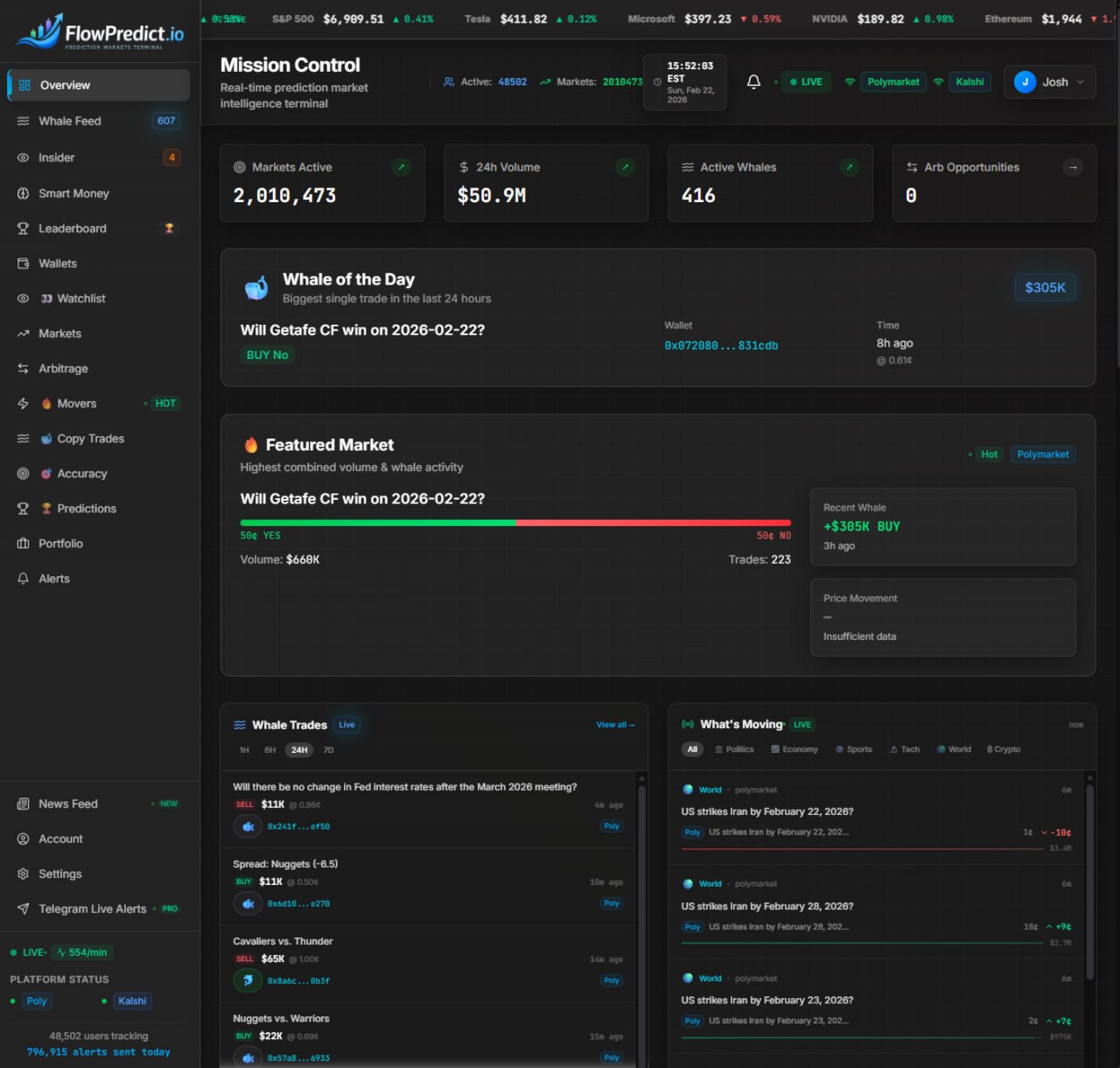Select the 24H whale trades range
This screenshot has height=1068, width=1120.
click(x=299, y=750)
